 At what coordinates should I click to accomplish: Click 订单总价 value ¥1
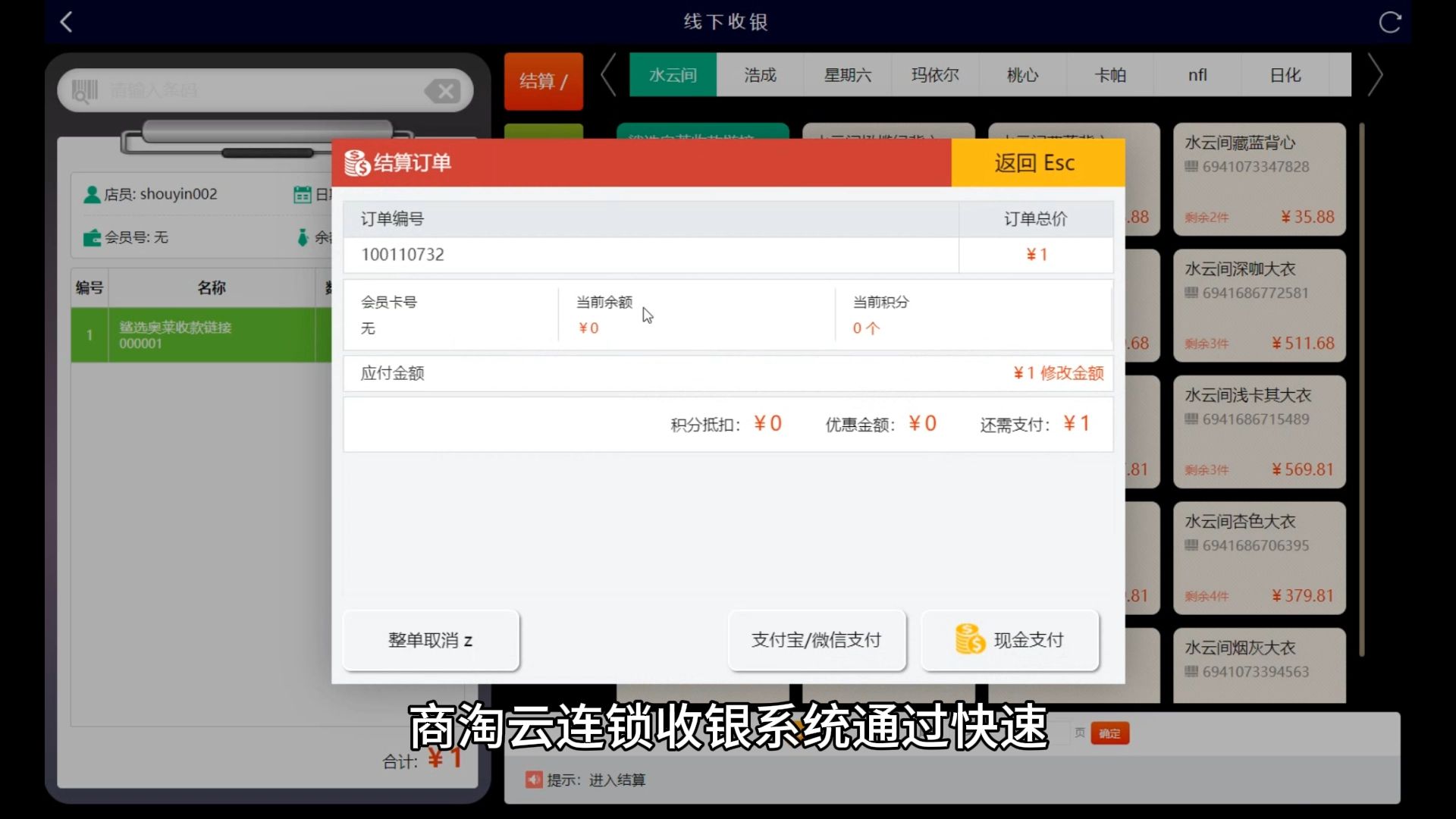[1036, 255]
